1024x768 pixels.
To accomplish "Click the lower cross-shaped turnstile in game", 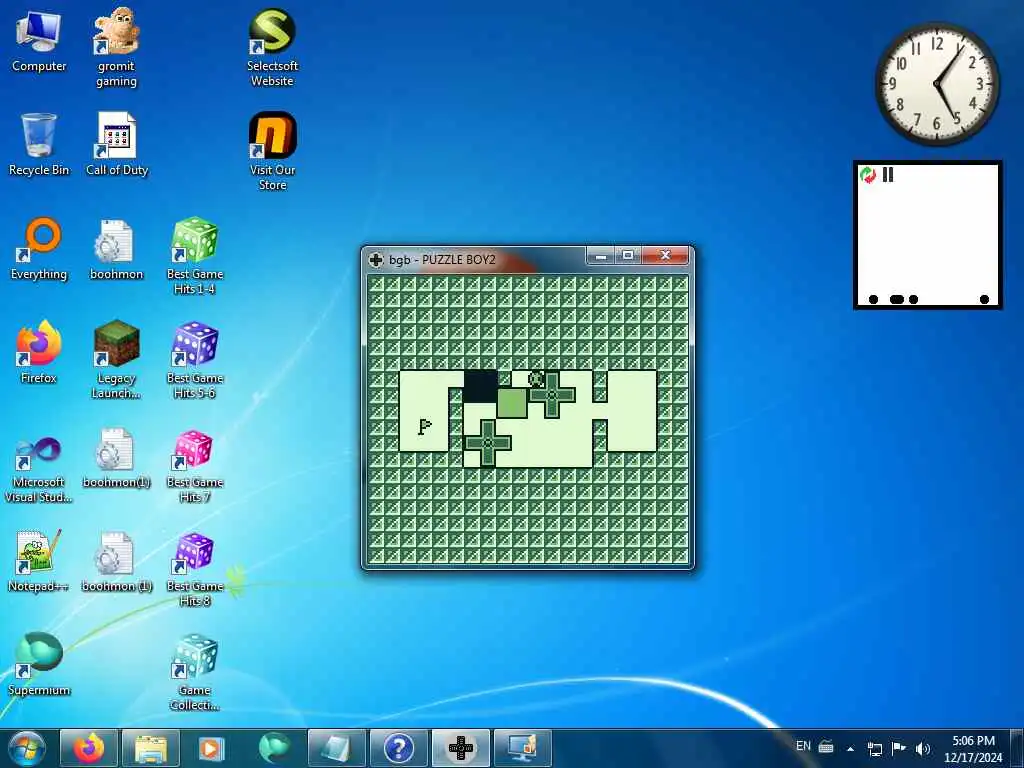I will [x=488, y=443].
